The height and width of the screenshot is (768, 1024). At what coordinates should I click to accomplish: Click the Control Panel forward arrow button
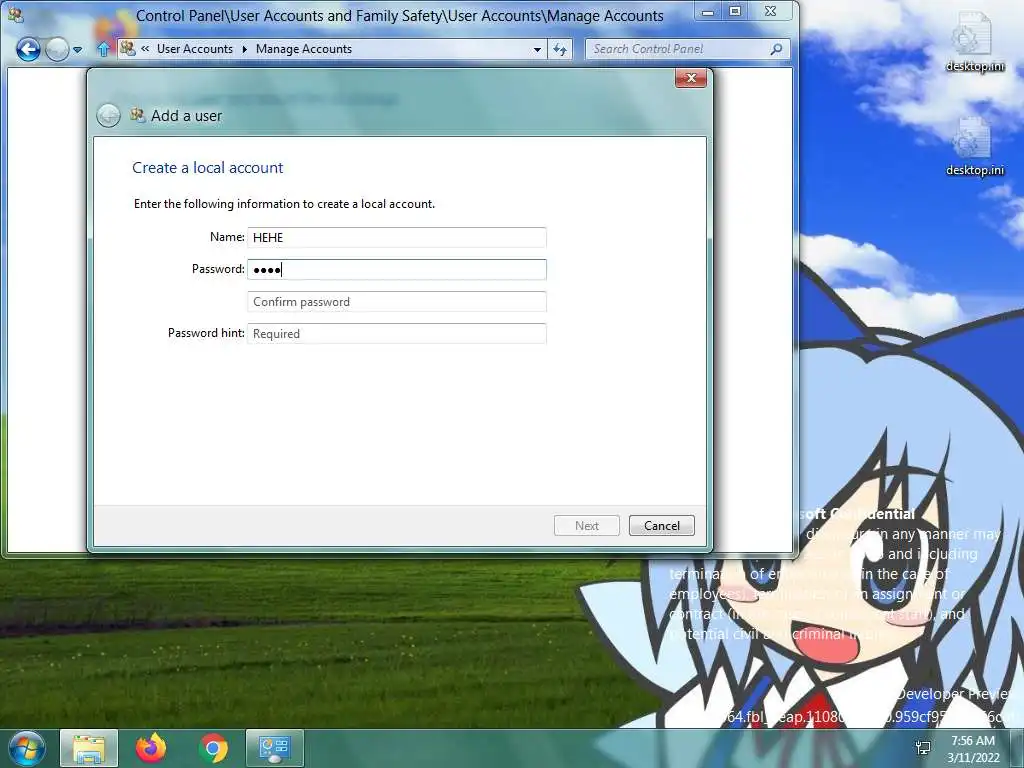[57, 49]
